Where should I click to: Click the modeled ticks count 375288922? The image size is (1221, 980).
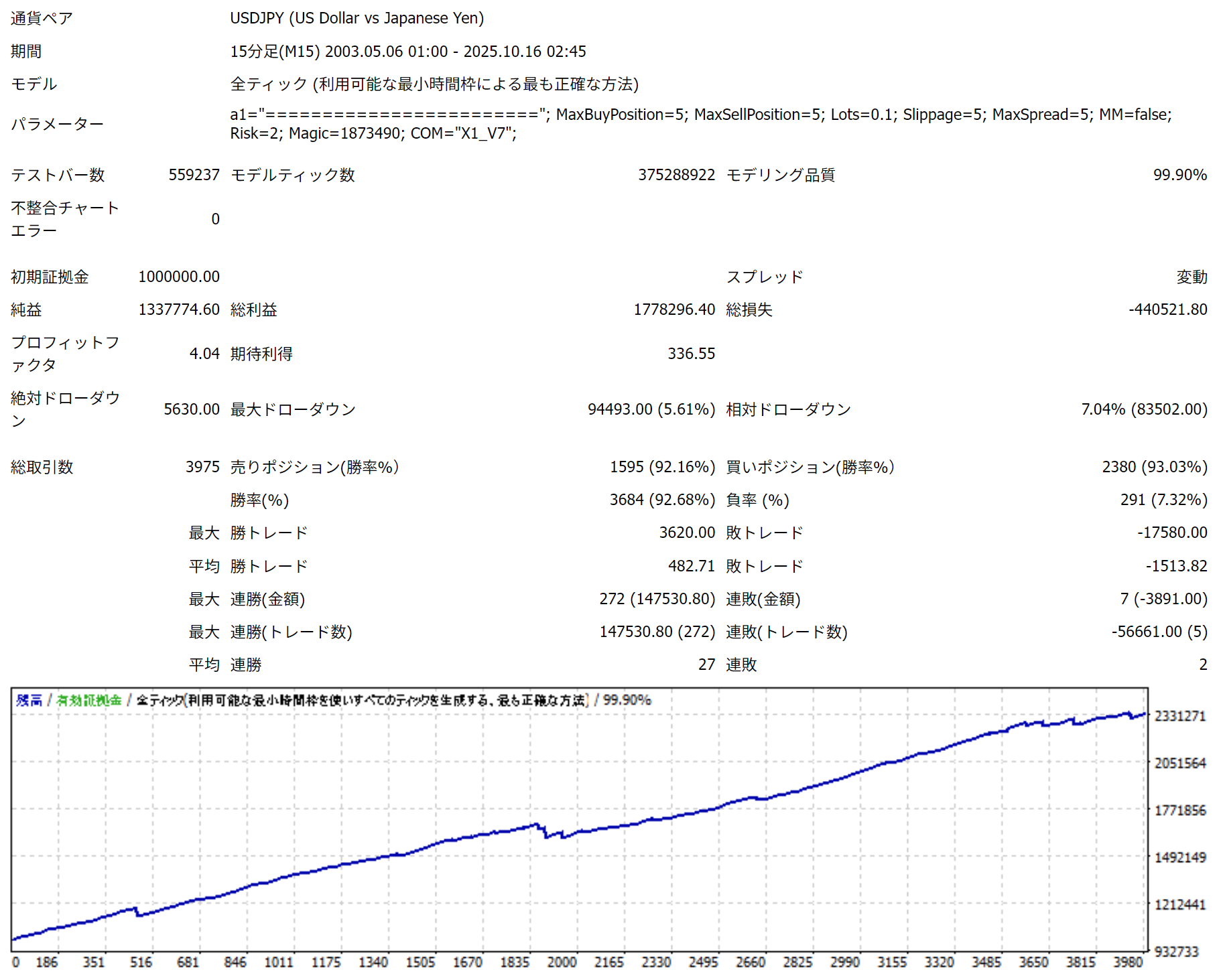[676, 175]
